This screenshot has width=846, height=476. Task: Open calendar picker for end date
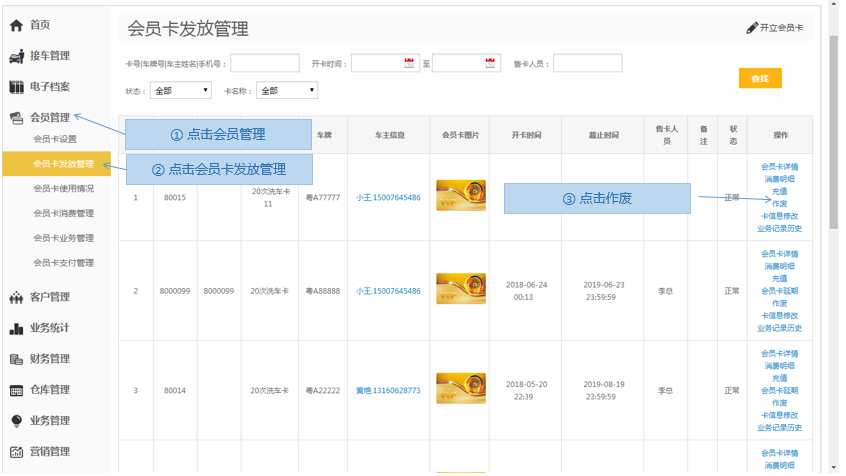pyautogui.click(x=490, y=63)
